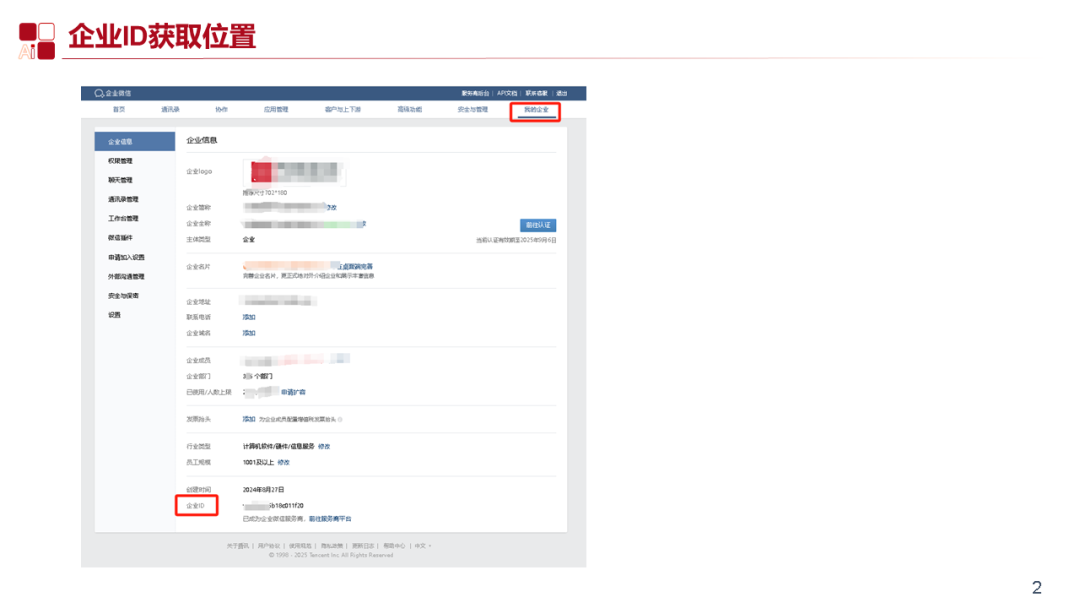The width and height of the screenshot is (1080, 608).
Task: Select the 我的企业 tab
Action: [536, 110]
